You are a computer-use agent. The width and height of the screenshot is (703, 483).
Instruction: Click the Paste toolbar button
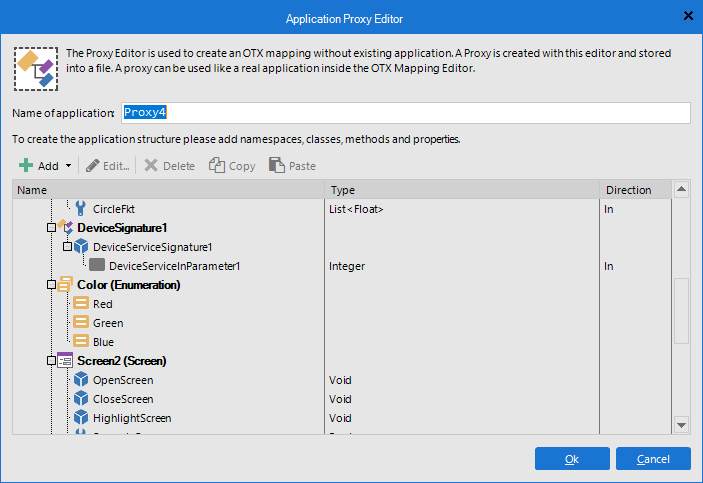[292, 165]
